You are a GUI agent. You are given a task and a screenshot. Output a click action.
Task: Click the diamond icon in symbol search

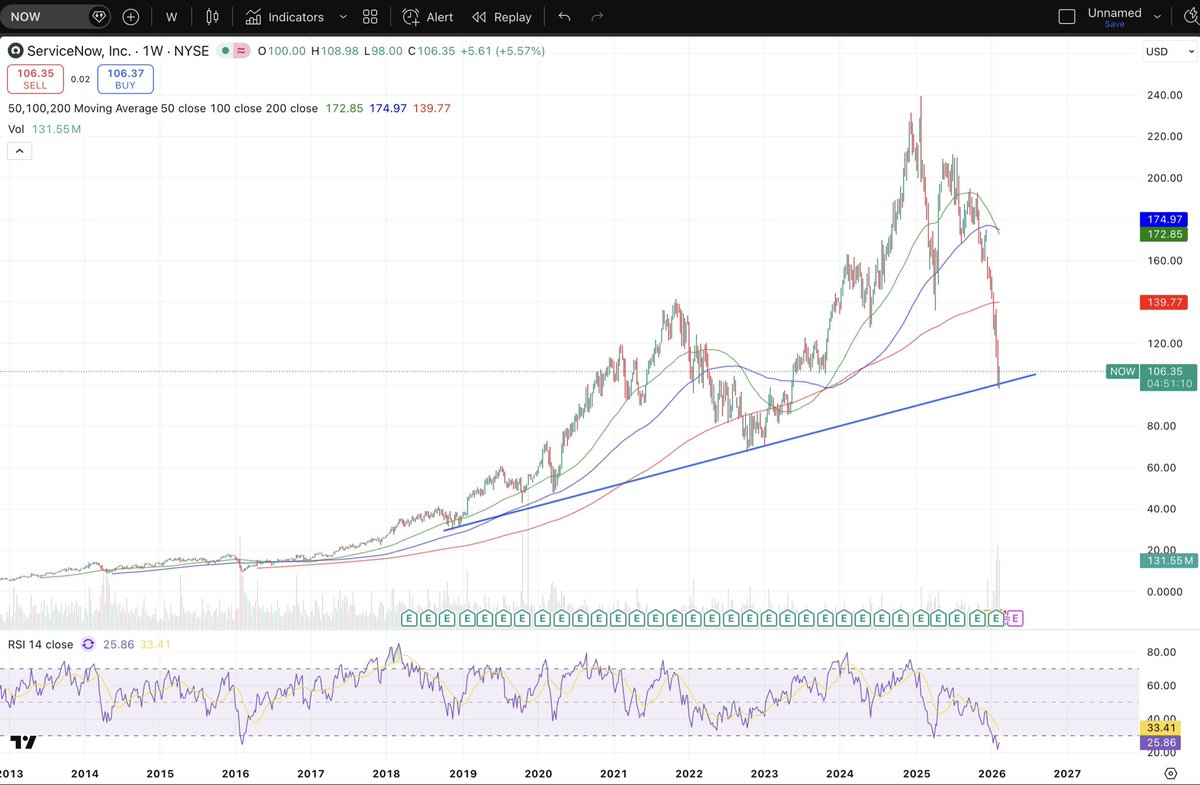pos(98,17)
